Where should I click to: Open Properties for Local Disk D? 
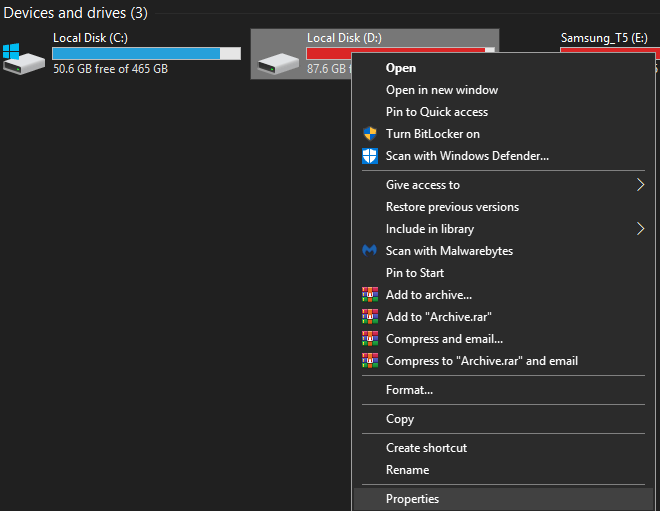pos(412,499)
